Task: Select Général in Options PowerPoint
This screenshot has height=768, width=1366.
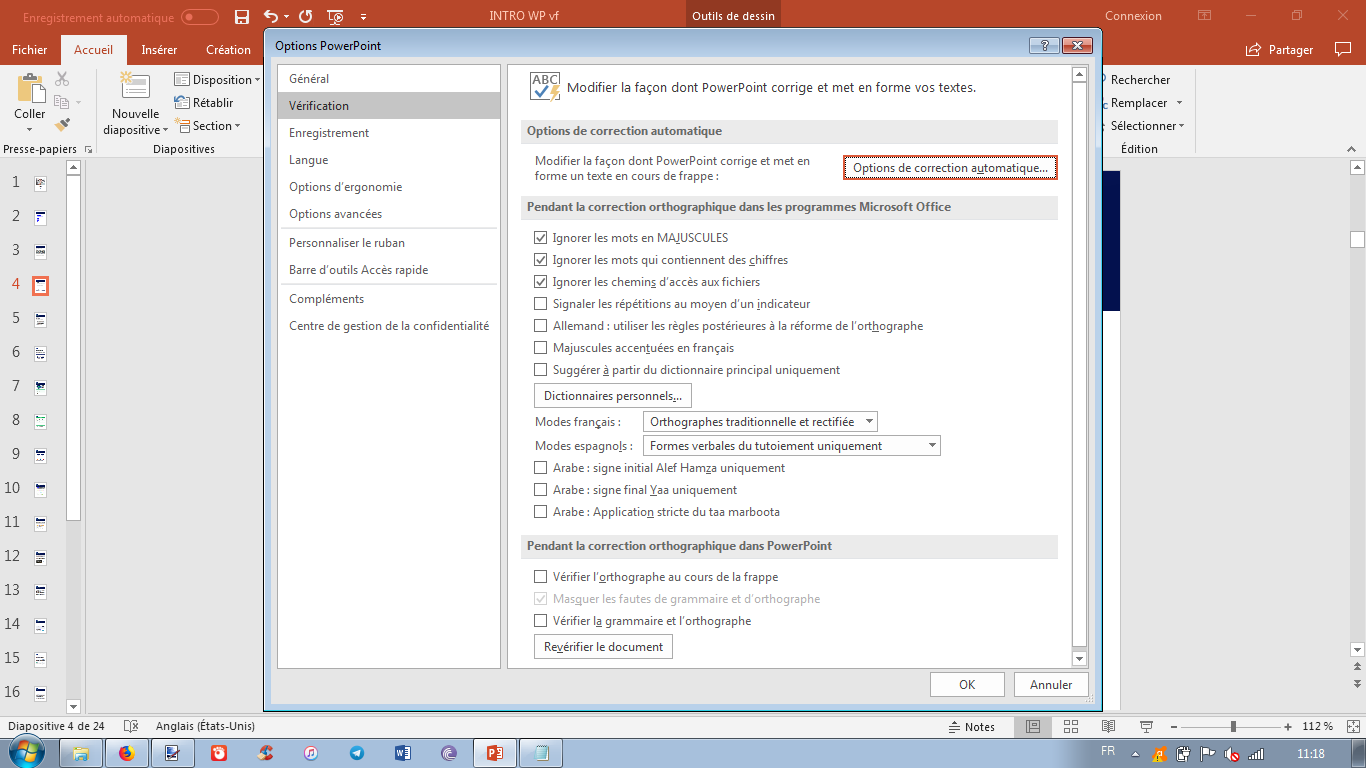Action: (389, 79)
